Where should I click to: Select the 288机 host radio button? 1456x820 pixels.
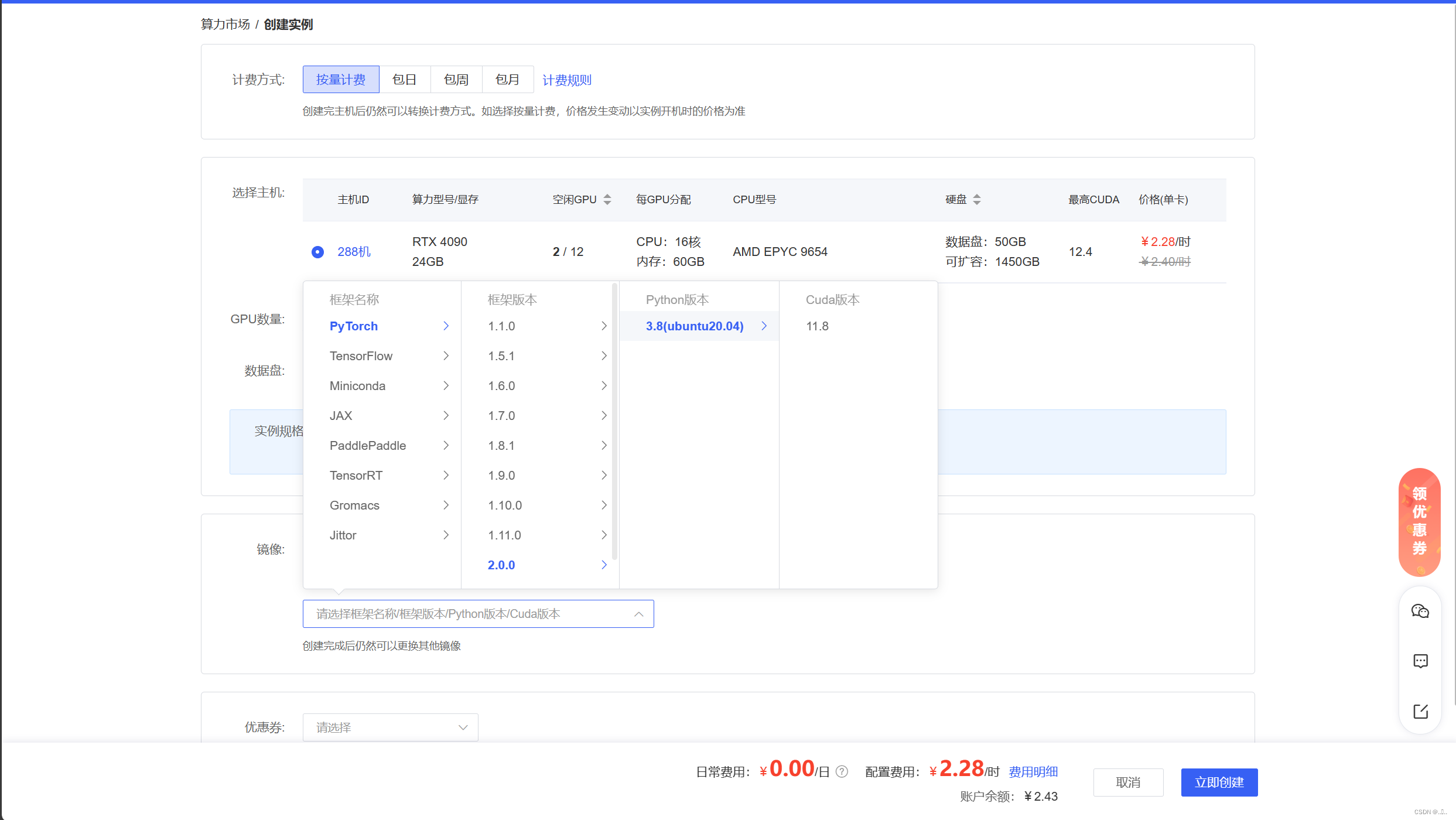tap(317, 252)
